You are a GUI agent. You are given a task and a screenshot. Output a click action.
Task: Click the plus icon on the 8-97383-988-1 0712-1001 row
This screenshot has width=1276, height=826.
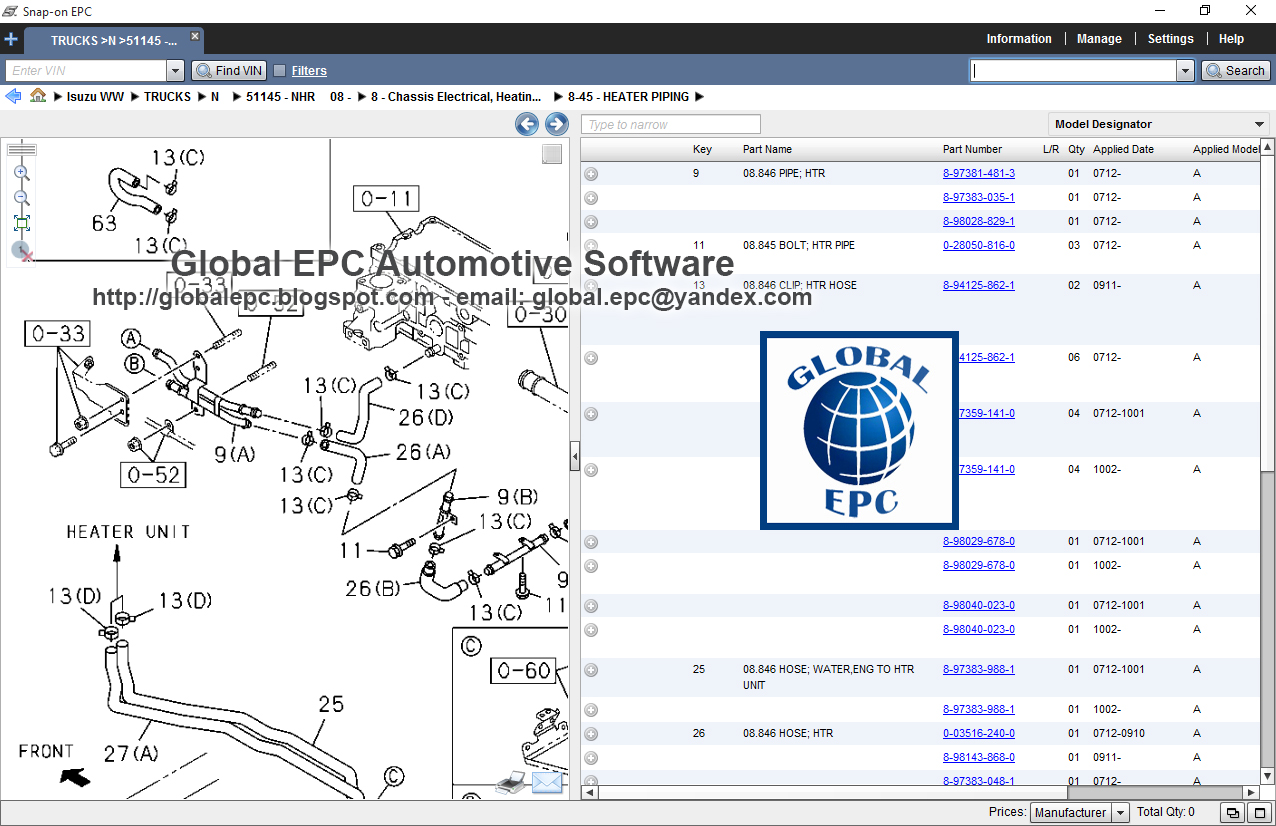(x=591, y=670)
